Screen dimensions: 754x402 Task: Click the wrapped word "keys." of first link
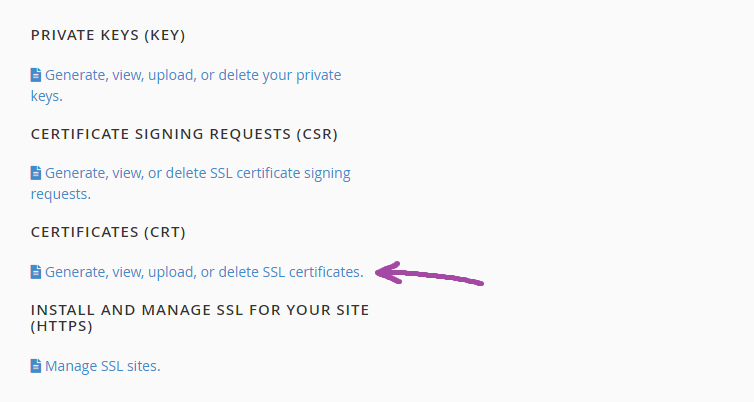(x=47, y=96)
